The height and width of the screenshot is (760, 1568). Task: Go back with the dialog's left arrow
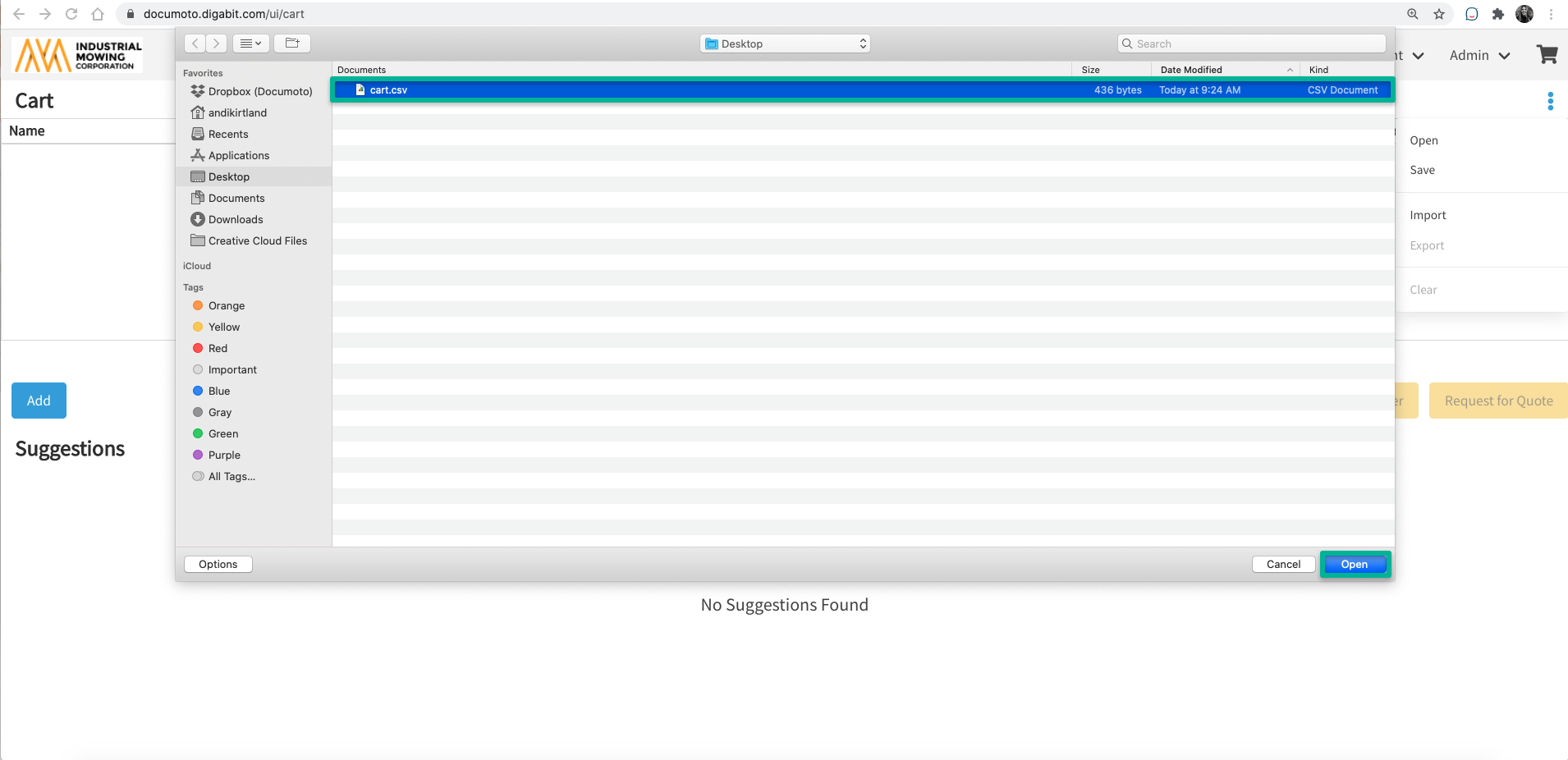195,43
